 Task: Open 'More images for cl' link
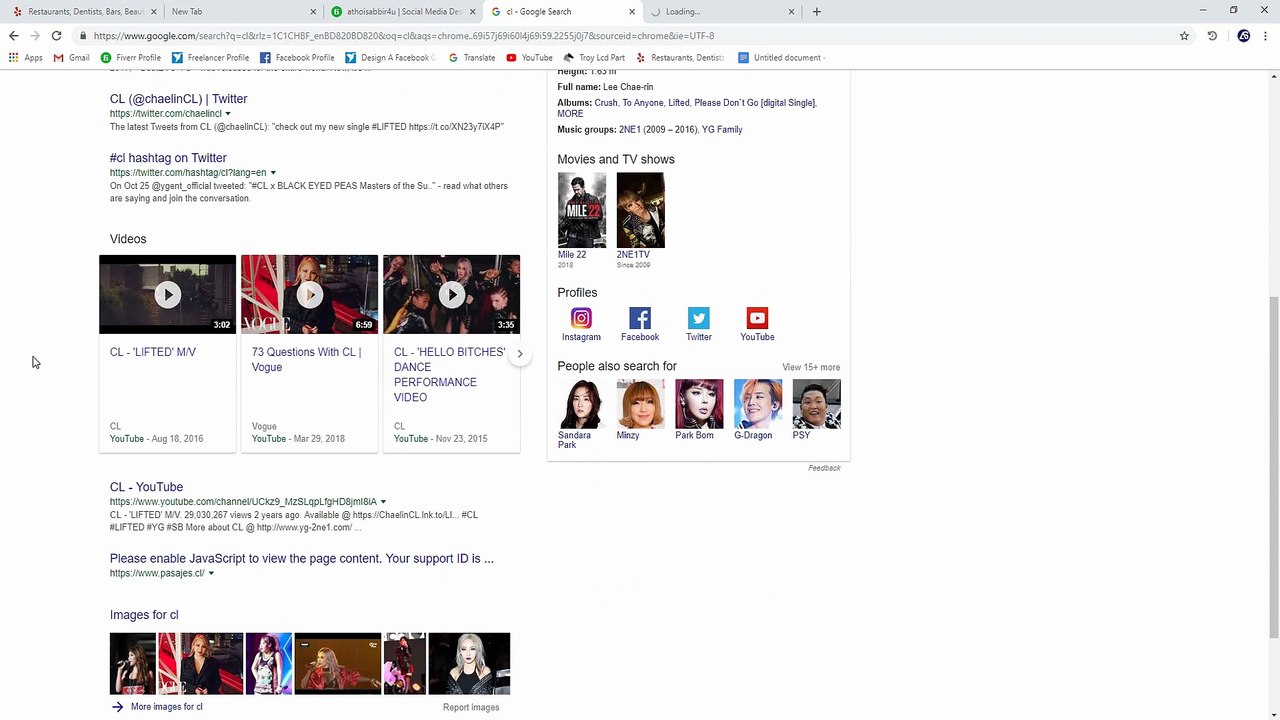click(166, 707)
